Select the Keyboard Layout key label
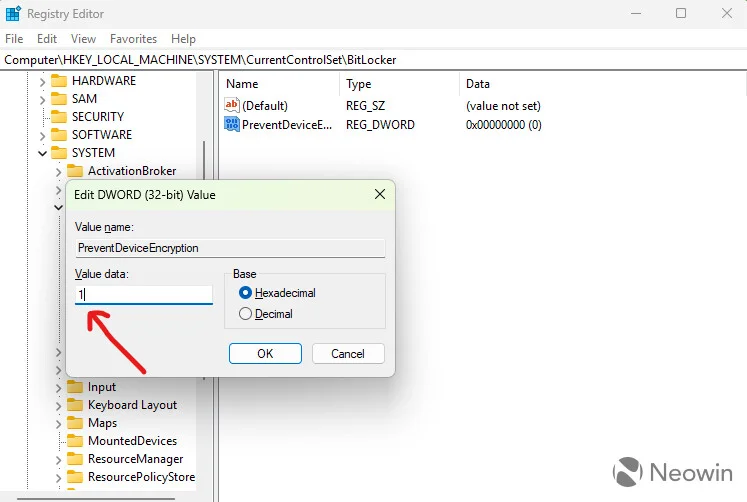 coord(132,405)
